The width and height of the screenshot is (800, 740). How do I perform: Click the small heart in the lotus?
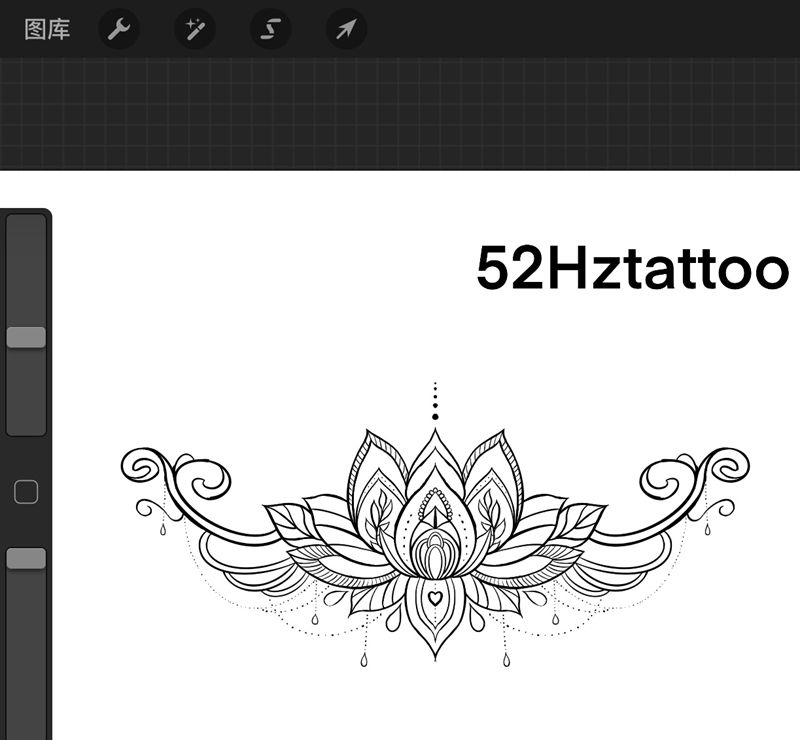click(435, 597)
